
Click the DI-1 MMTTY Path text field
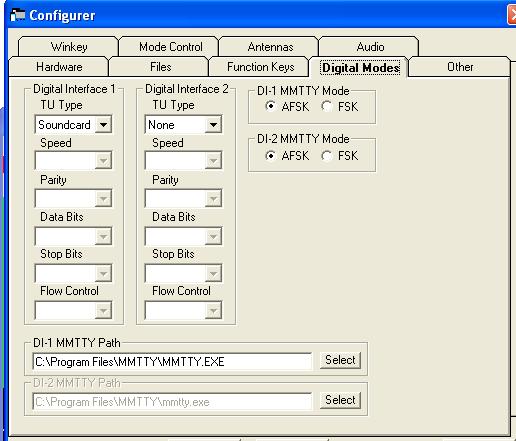pos(172,362)
